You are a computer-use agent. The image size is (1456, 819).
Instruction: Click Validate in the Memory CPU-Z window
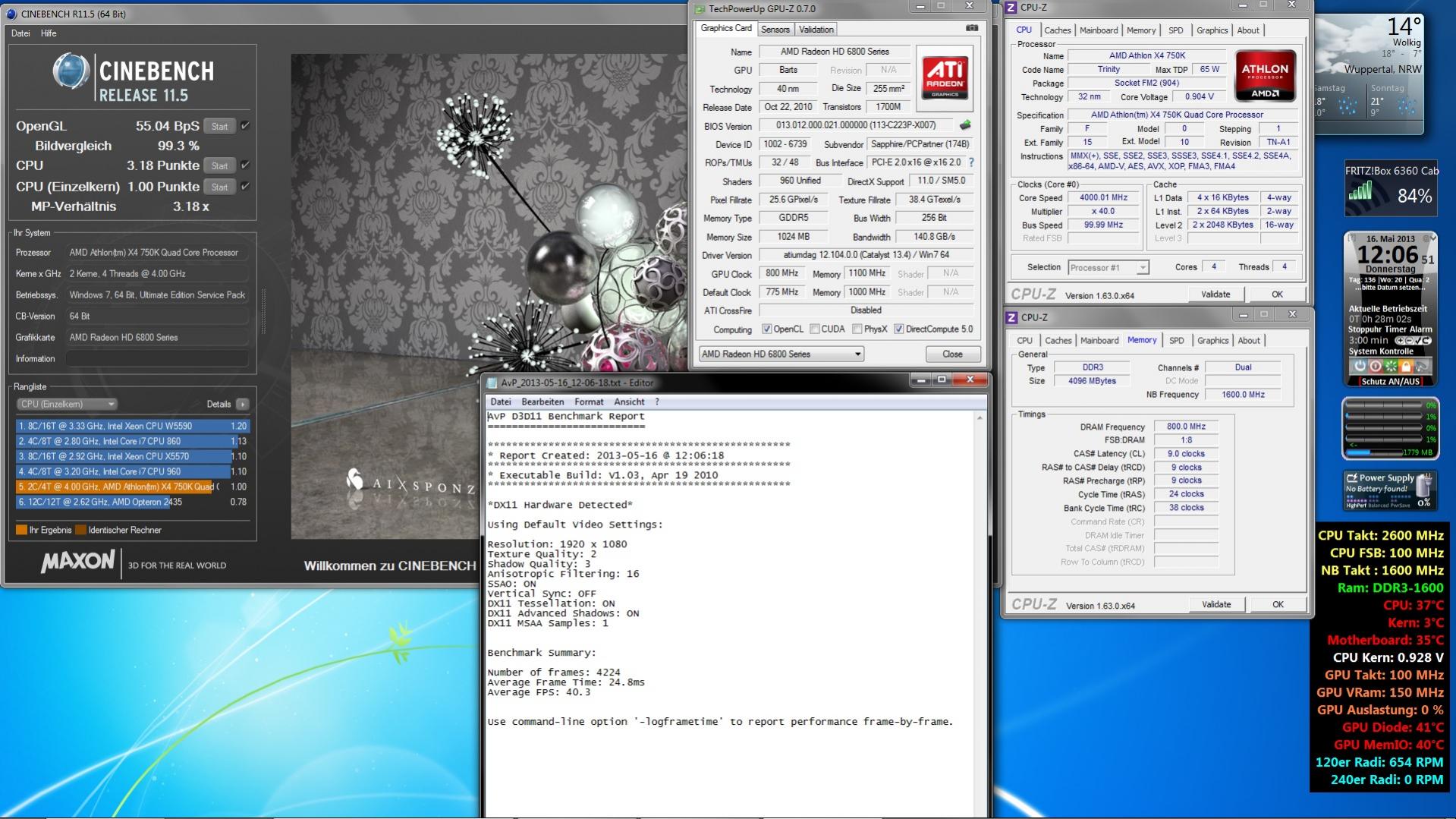point(1216,604)
